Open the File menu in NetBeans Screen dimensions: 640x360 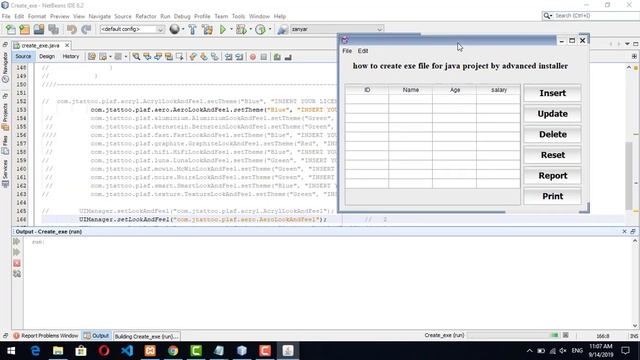click(x=6, y=16)
